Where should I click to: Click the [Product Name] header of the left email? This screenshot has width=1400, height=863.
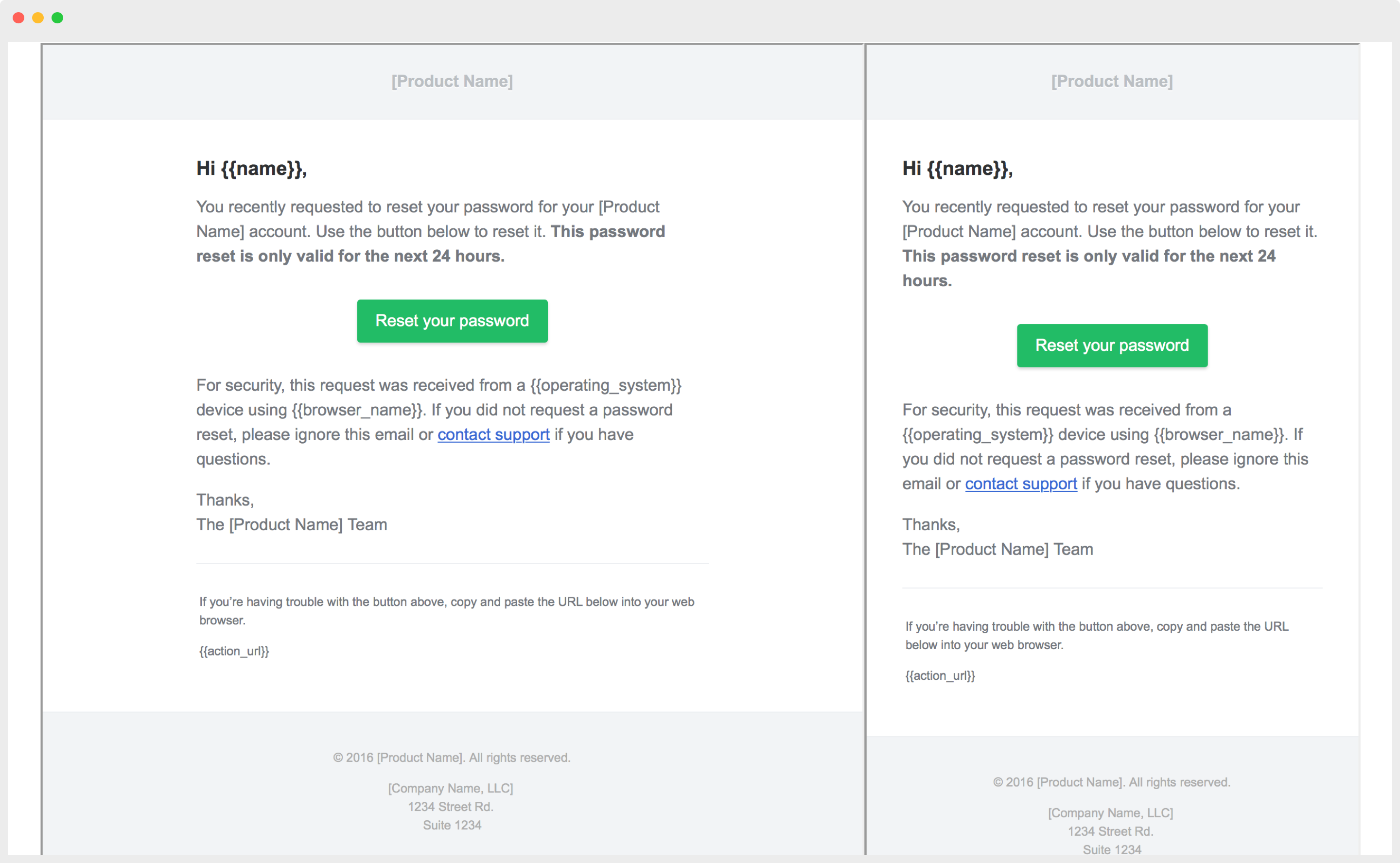tap(452, 81)
